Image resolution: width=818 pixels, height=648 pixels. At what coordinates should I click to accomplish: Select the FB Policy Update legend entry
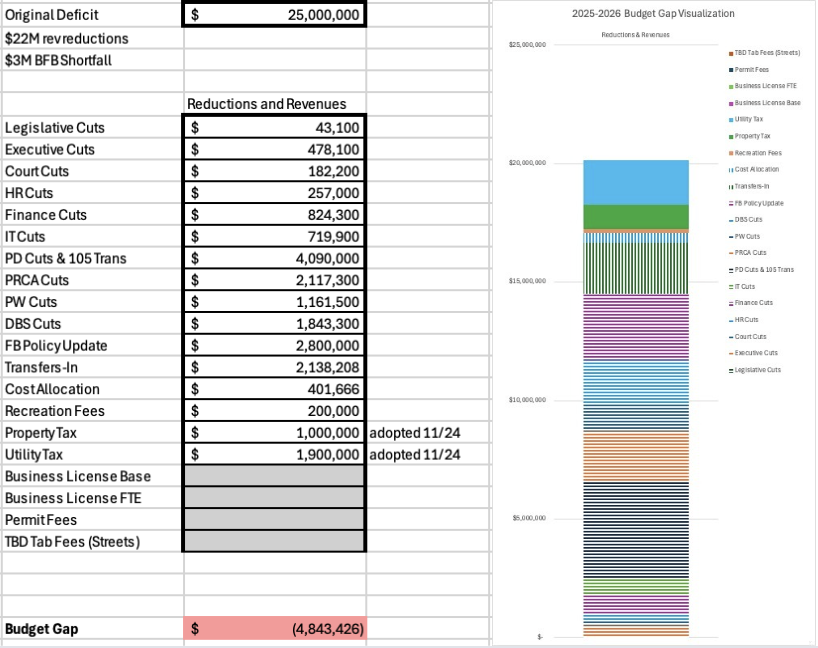[759, 203]
